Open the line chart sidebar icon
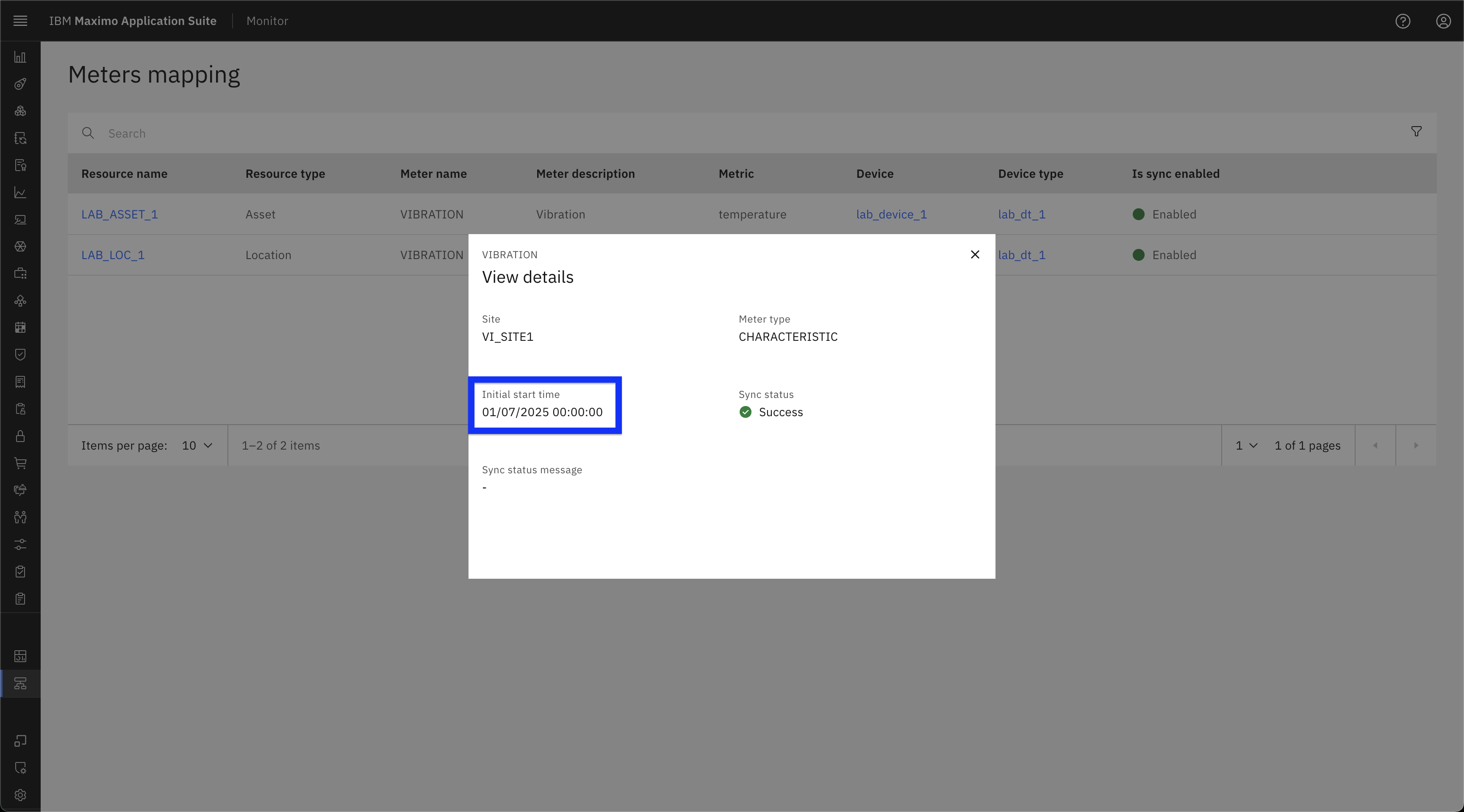Image resolution: width=1464 pixels, height=812 pixels. point(20,193)
